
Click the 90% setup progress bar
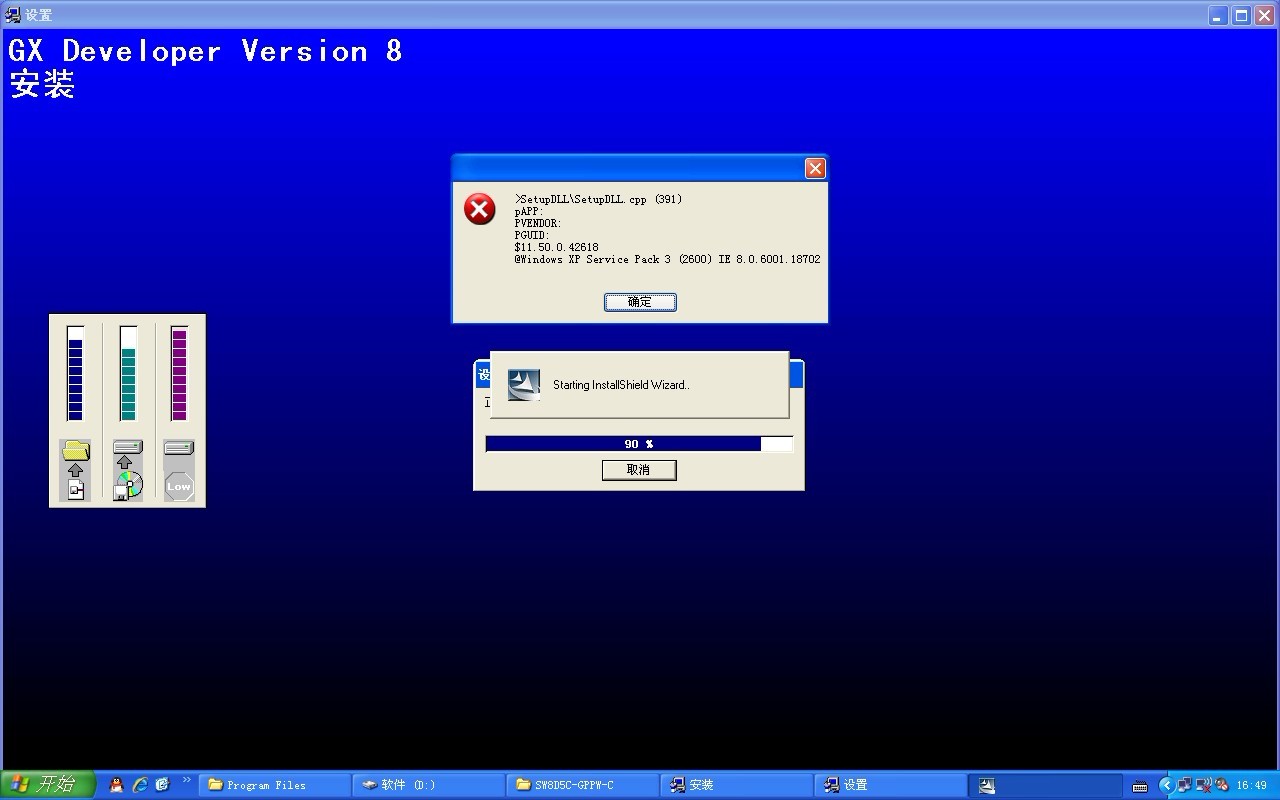pos(639,444)
